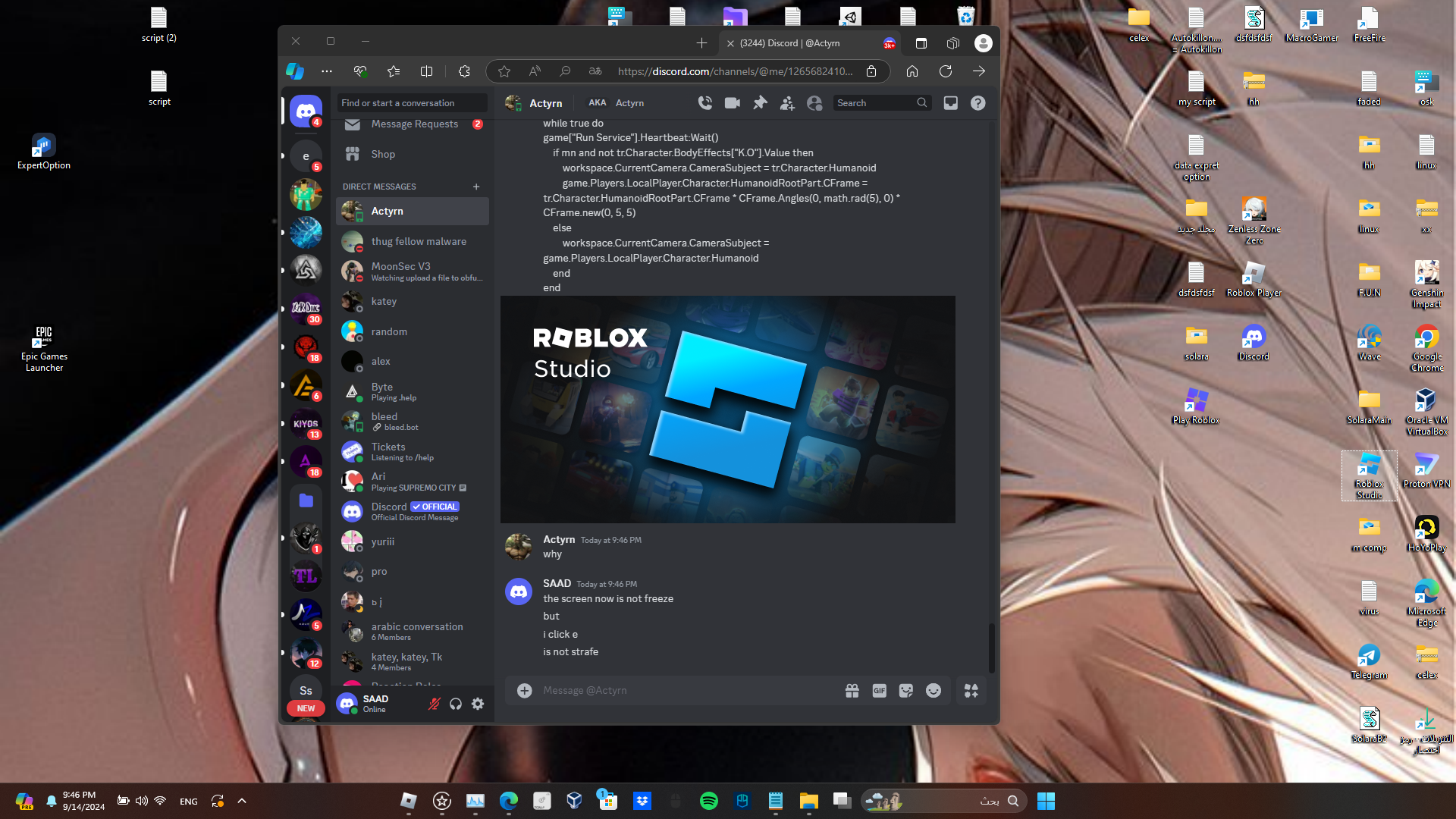The height and width of the screenshot is (819, 1456).
Task: Click the chat scrollbar thumb
Action: click(991, 648)
